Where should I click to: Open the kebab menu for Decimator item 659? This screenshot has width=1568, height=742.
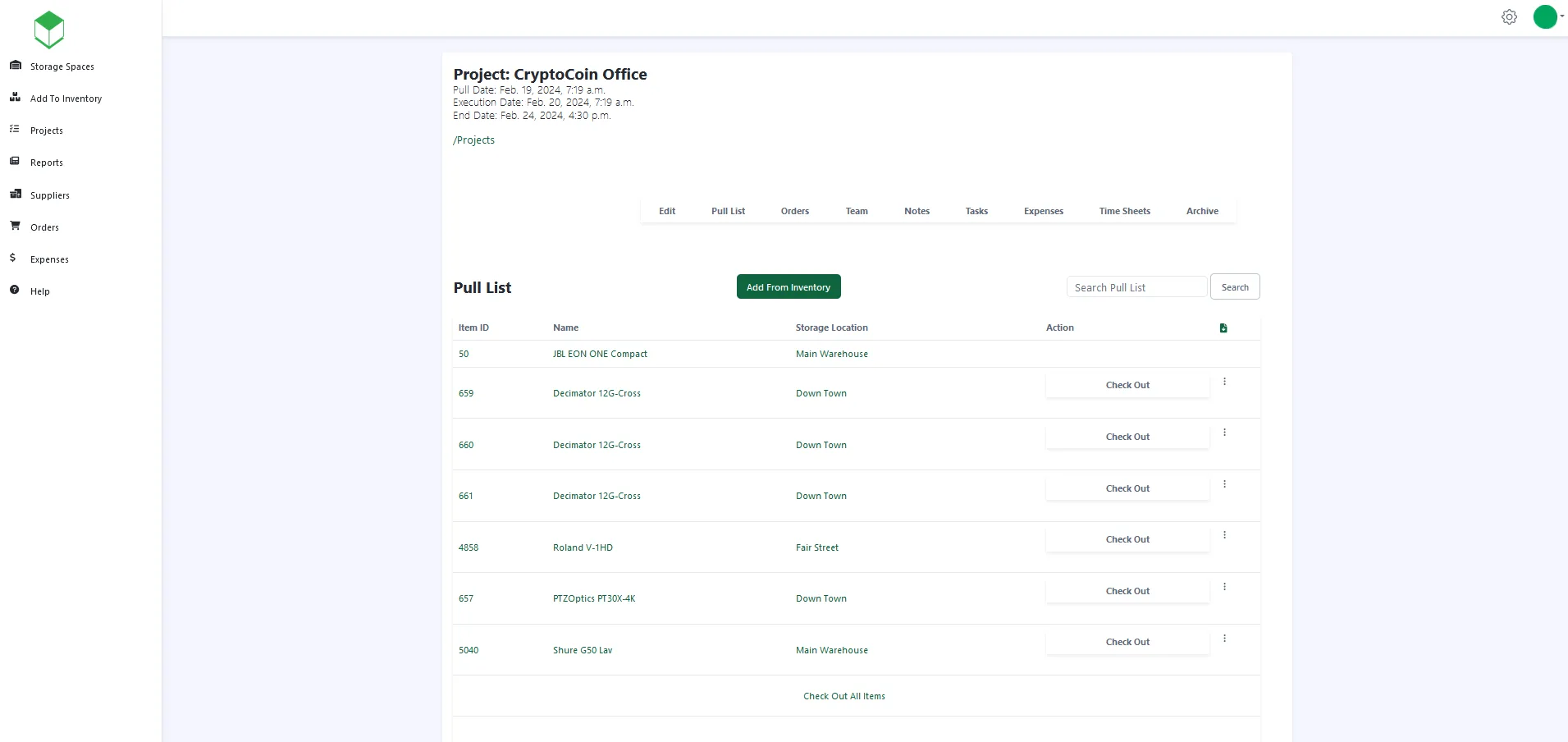(1223, 381)
